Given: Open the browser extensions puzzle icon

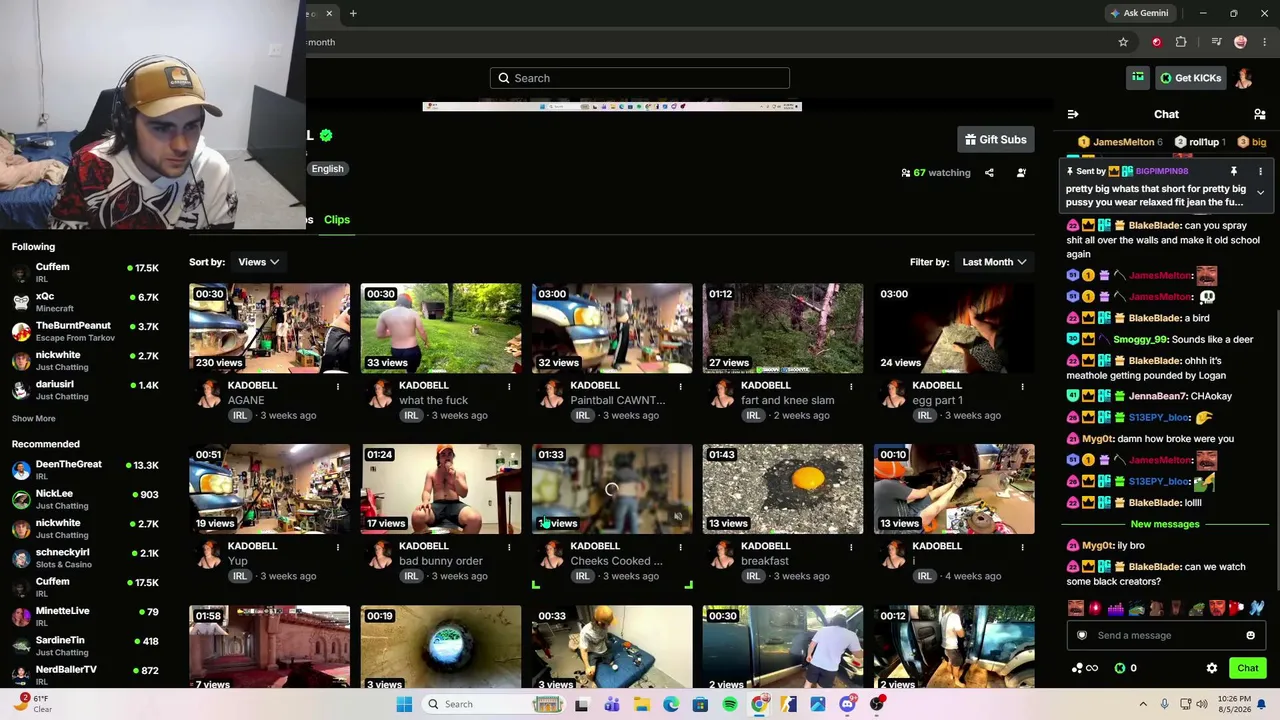Looking at the screenshot, I should tap(1181, 42).
